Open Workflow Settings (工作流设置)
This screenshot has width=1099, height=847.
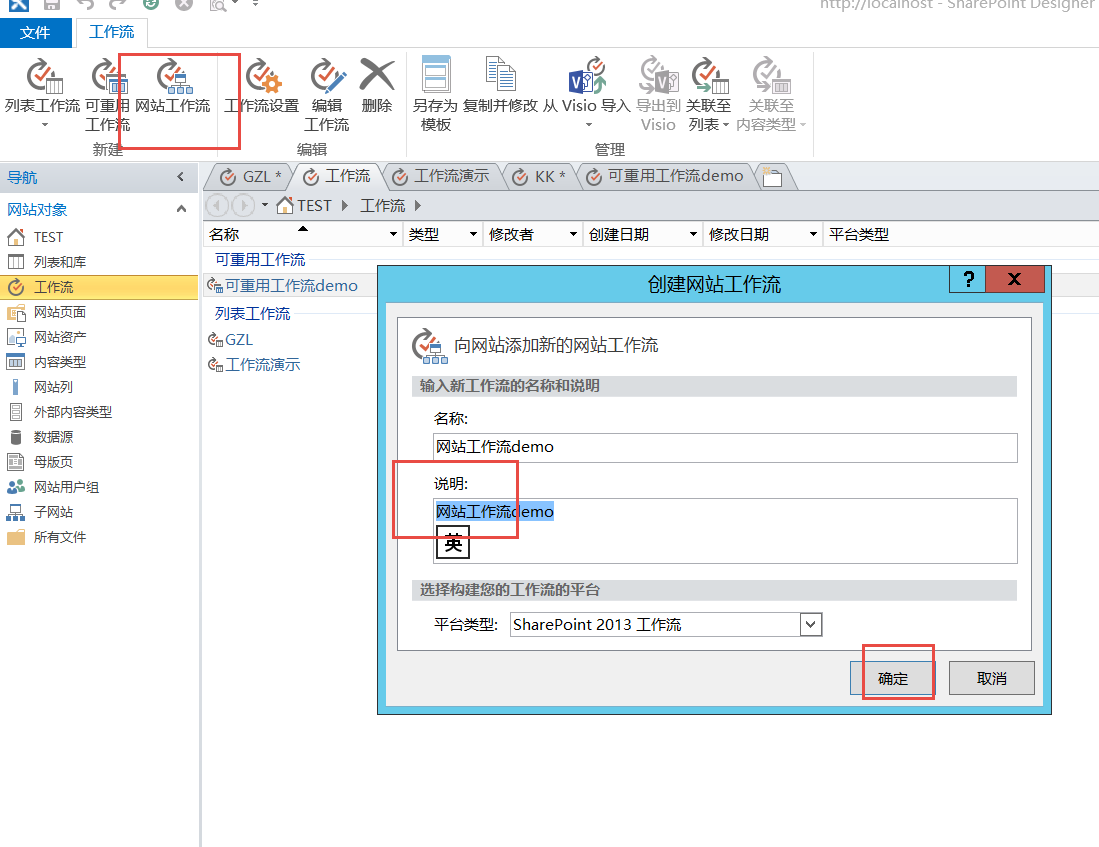coord(261,86)
